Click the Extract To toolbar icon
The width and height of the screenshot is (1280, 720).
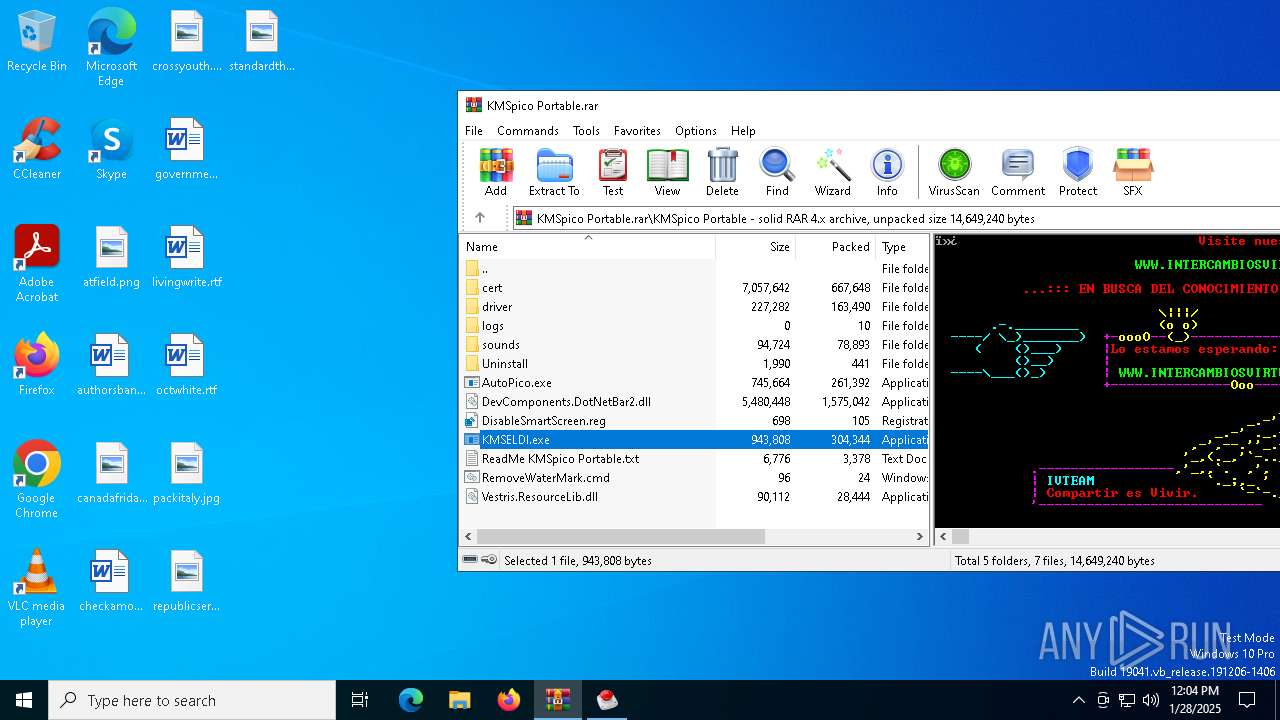point(554,172)
